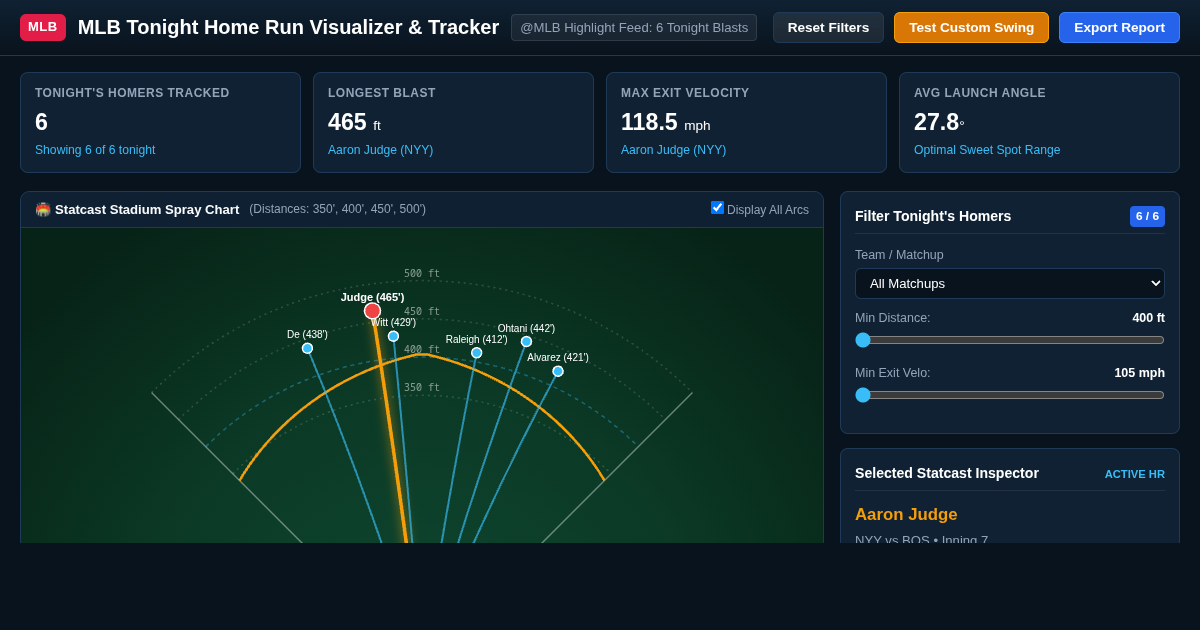
Task: Select Judge (465') home run marker
Action: (372, 311)
